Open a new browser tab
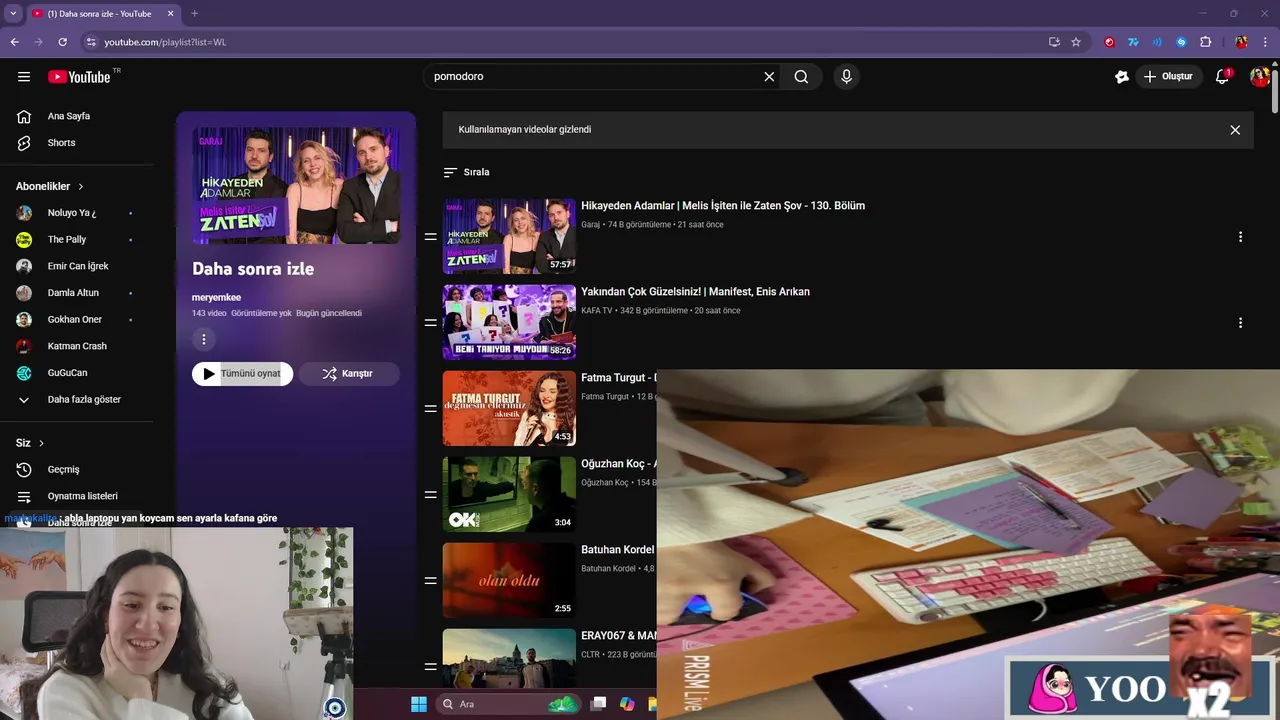This screenshot has width=1280, height=720. click(194, 14)
